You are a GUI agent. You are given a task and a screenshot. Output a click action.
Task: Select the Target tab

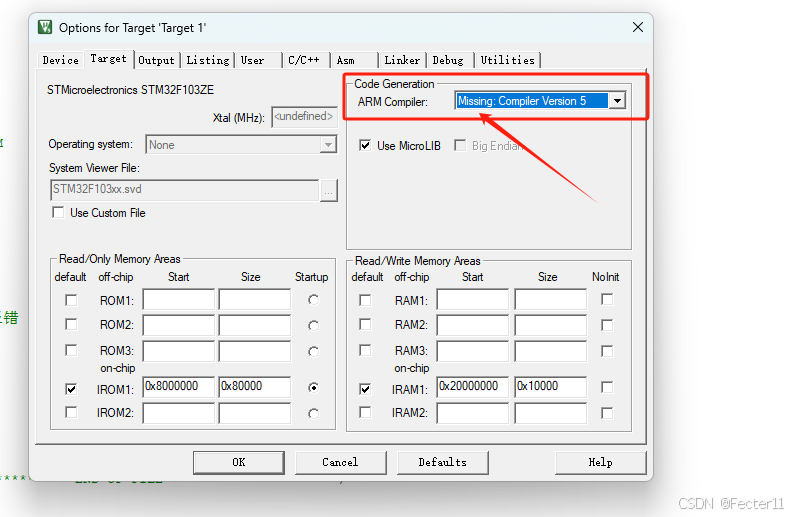109,59
